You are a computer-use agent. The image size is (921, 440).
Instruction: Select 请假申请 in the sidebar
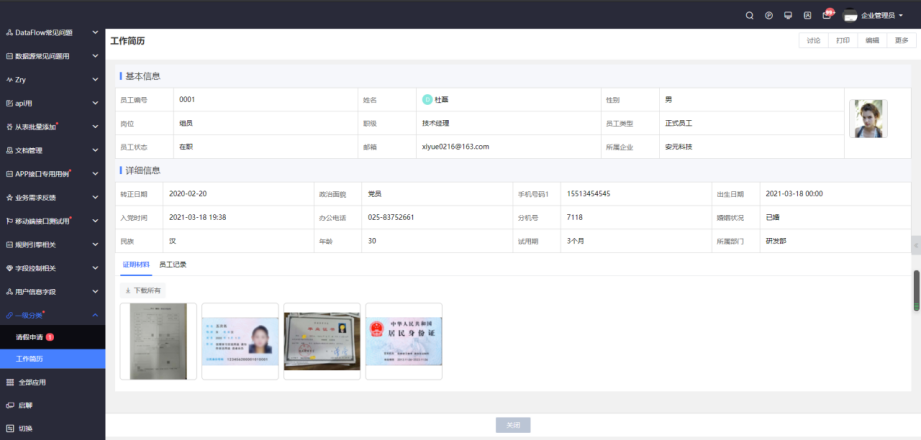click(x=30, y=337)
